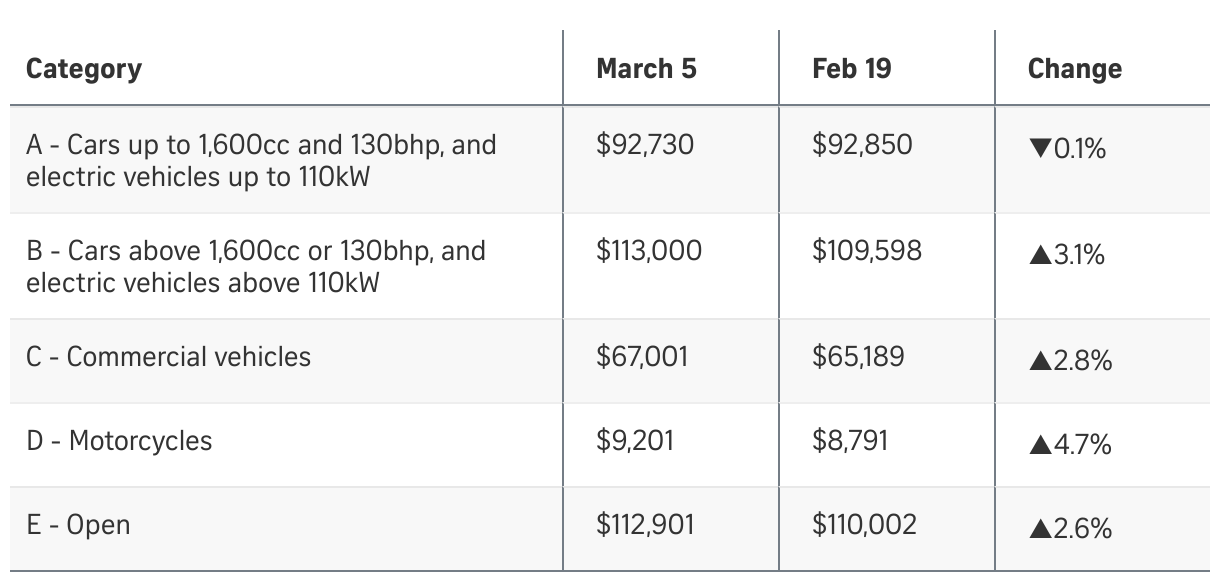Select the Feb 19 column header

coord(851,69)
